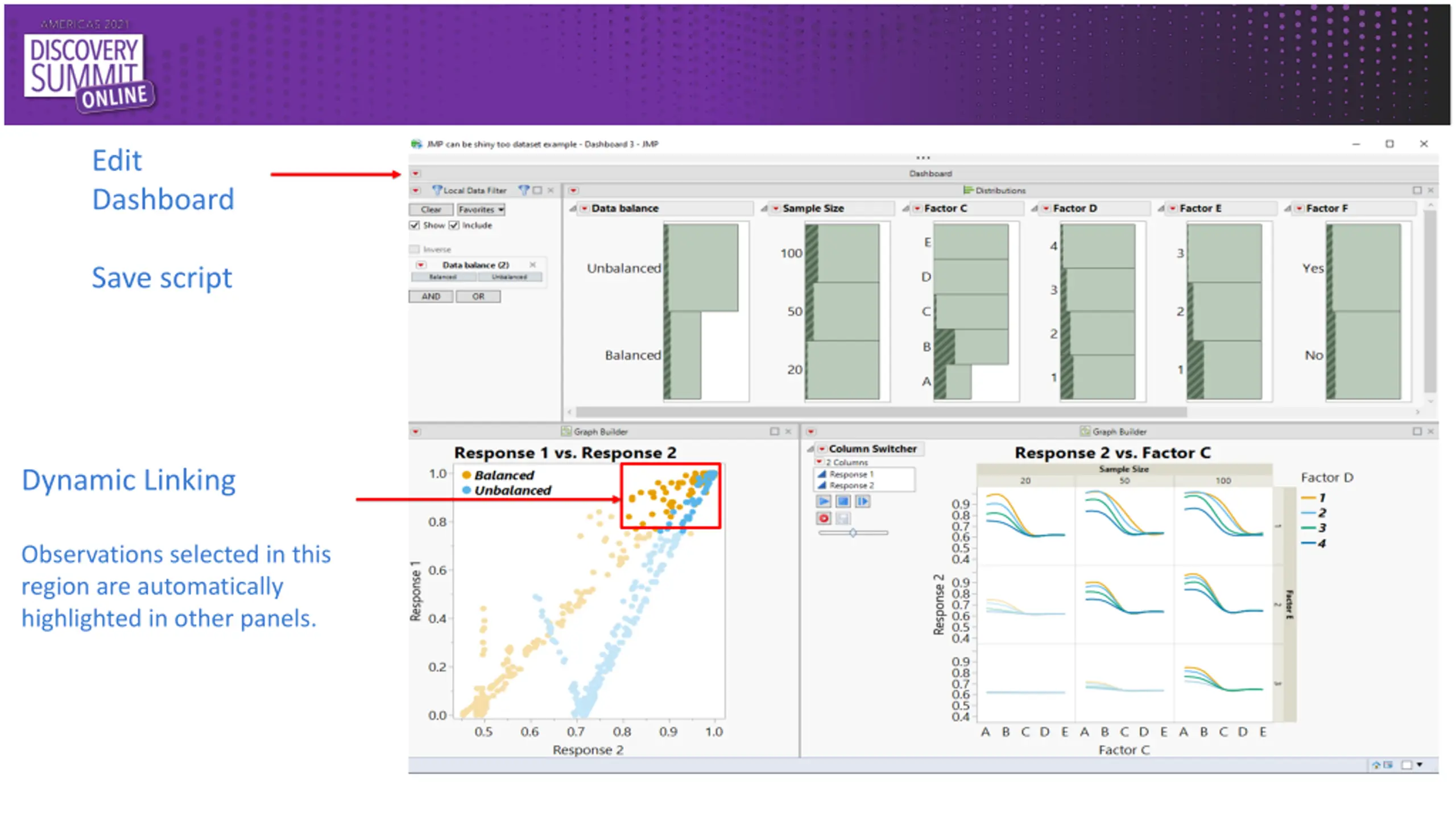Select Response 1 in Column Switcher list
Viewport: 1456px width, 818px height.
[851, 474]
